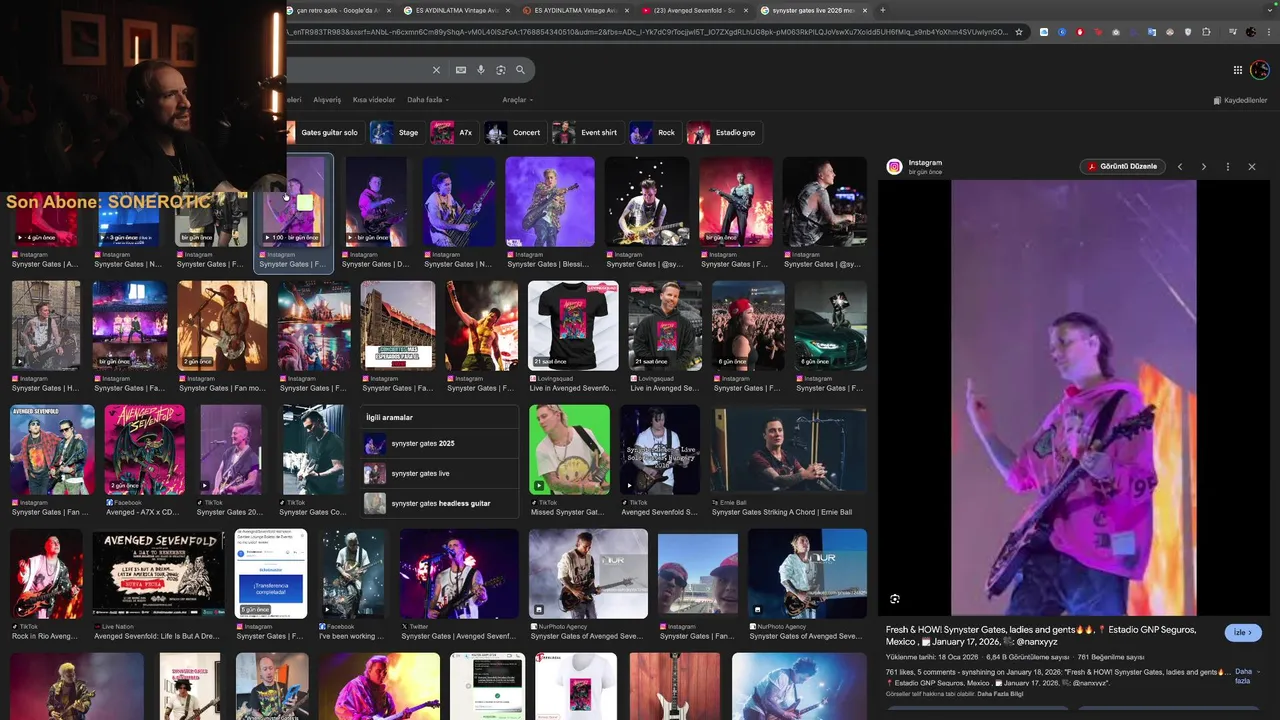Start voice search with microphone icon
The image size is (1280, 720).
point(481,70)
